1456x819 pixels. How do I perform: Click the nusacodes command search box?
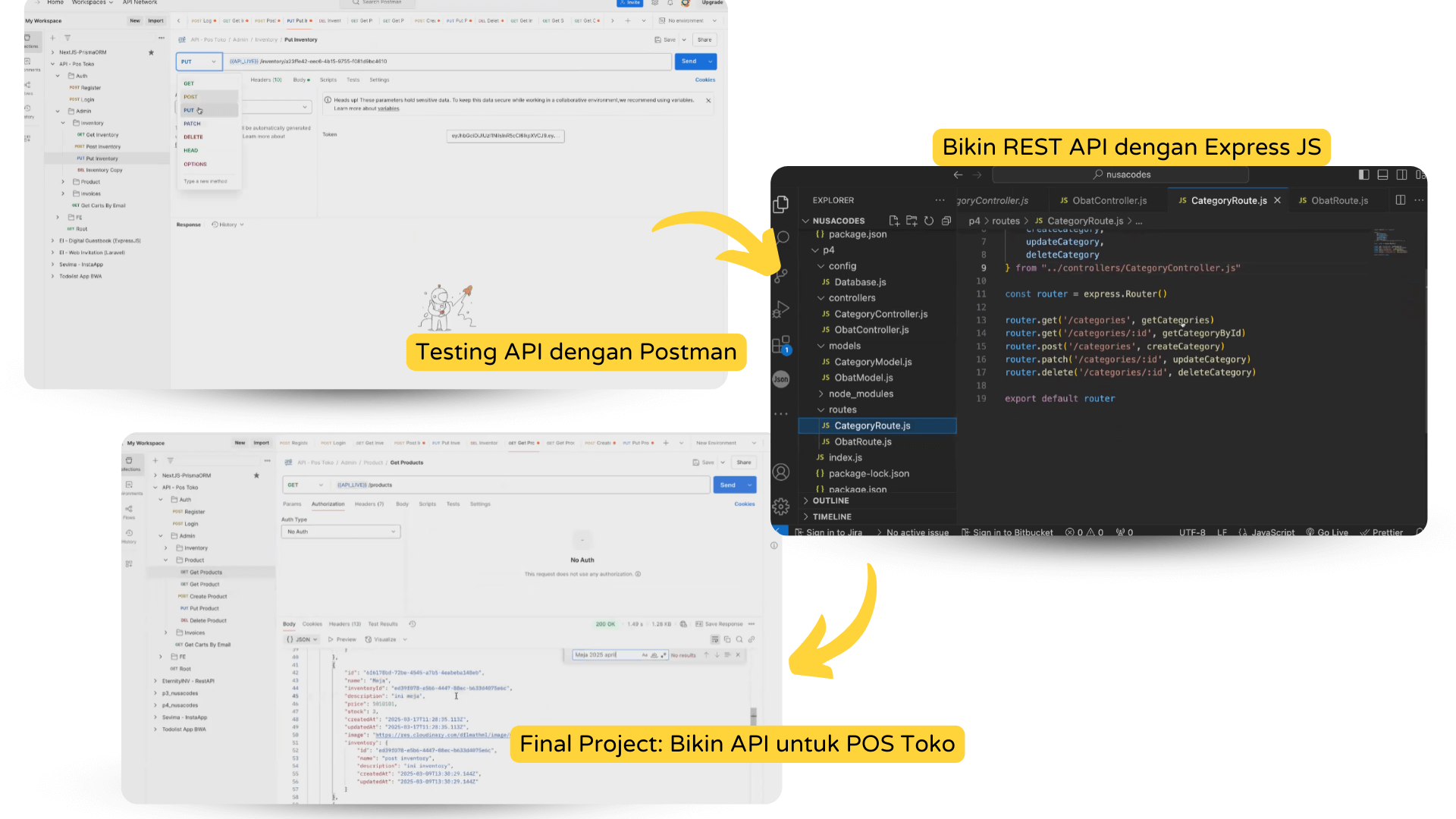pos(1121,174)
